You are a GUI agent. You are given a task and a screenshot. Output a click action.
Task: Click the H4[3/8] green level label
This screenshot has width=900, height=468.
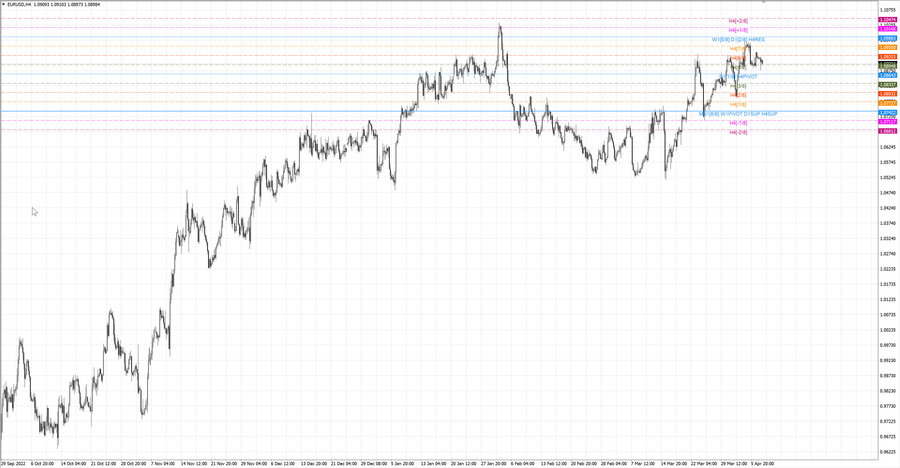[738, 86]
